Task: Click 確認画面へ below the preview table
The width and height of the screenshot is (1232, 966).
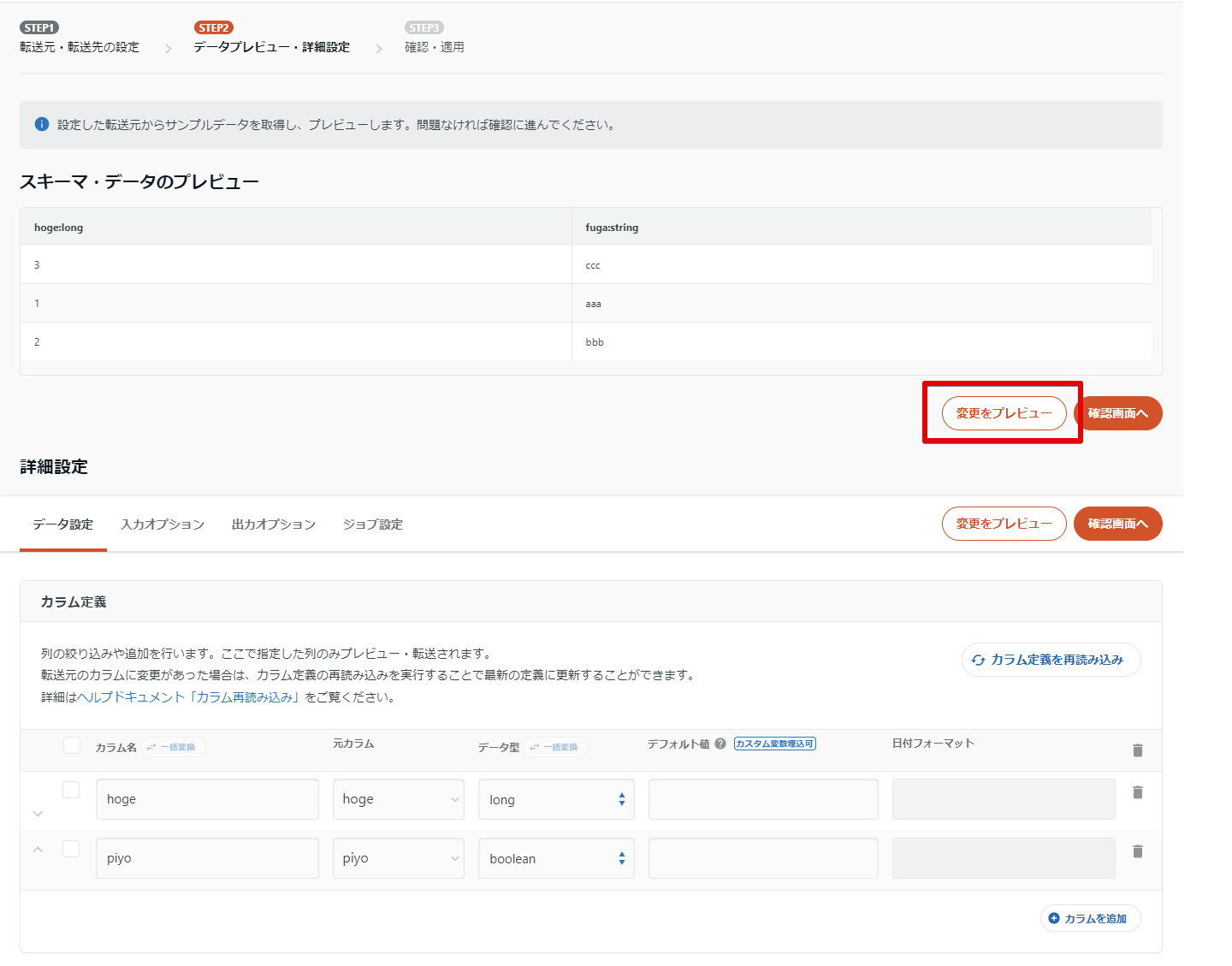Action: point(1118,413)
